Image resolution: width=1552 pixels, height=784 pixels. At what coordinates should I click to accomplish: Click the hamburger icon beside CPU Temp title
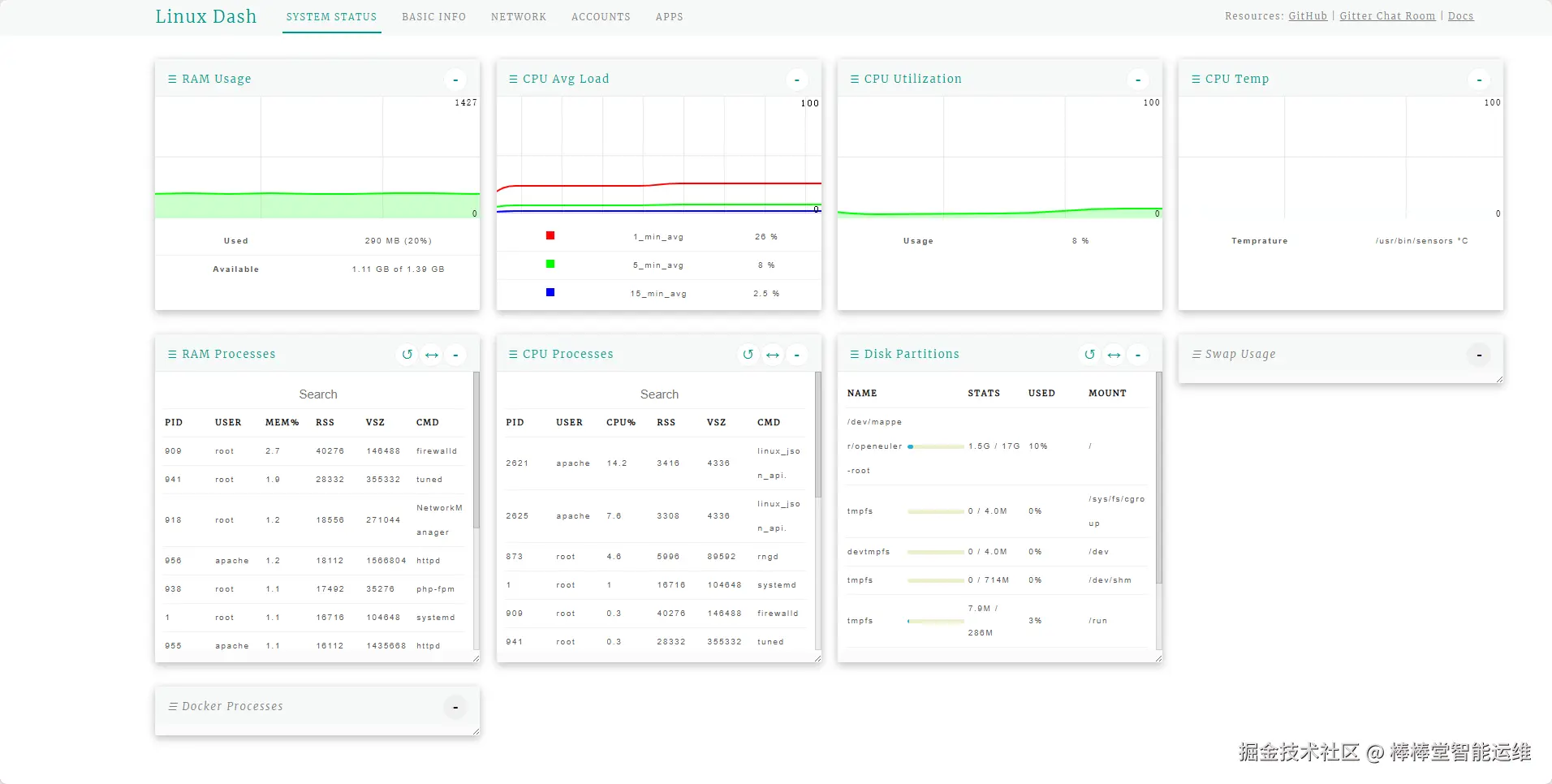[x=1196, y=79]
